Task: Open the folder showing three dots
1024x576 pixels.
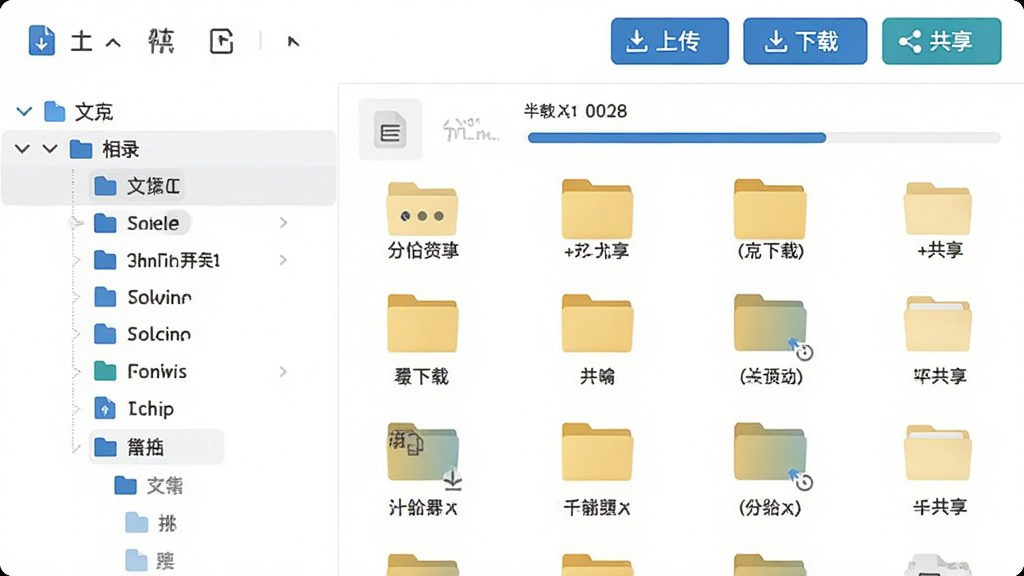Action: [422, 209]
